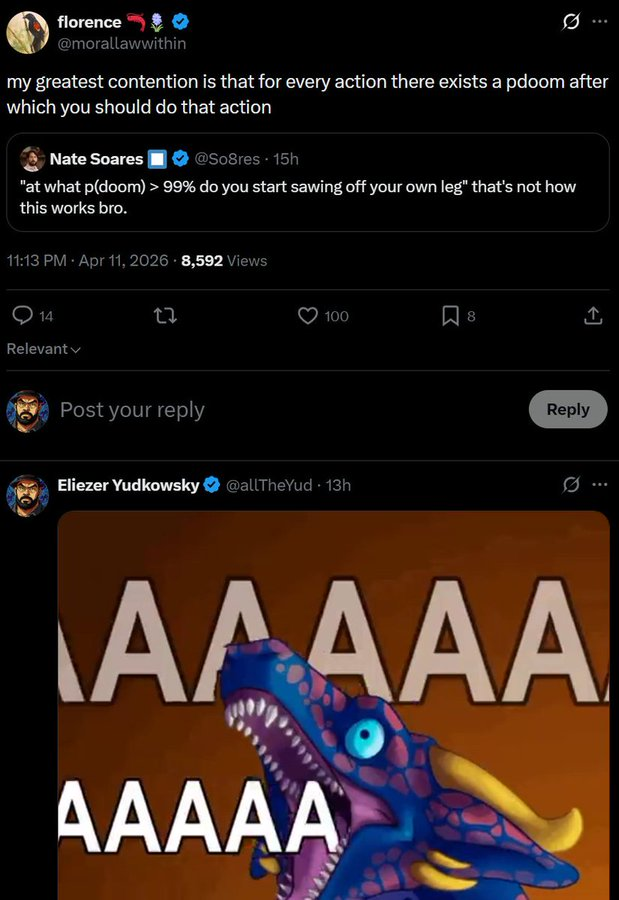Click Nate Soares' verified checkmark
Image resolution: width=619 pixels, height=900 pixels.
point(179,158)
